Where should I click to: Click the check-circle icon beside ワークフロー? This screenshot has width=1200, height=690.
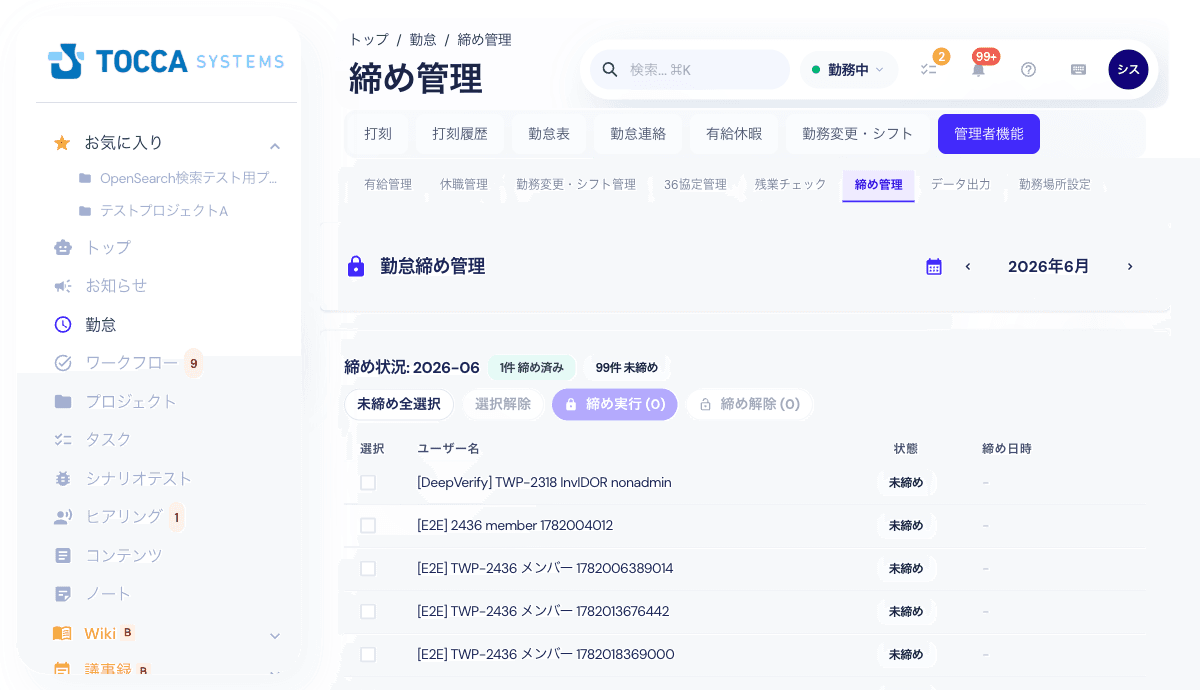tap(63, 362)
